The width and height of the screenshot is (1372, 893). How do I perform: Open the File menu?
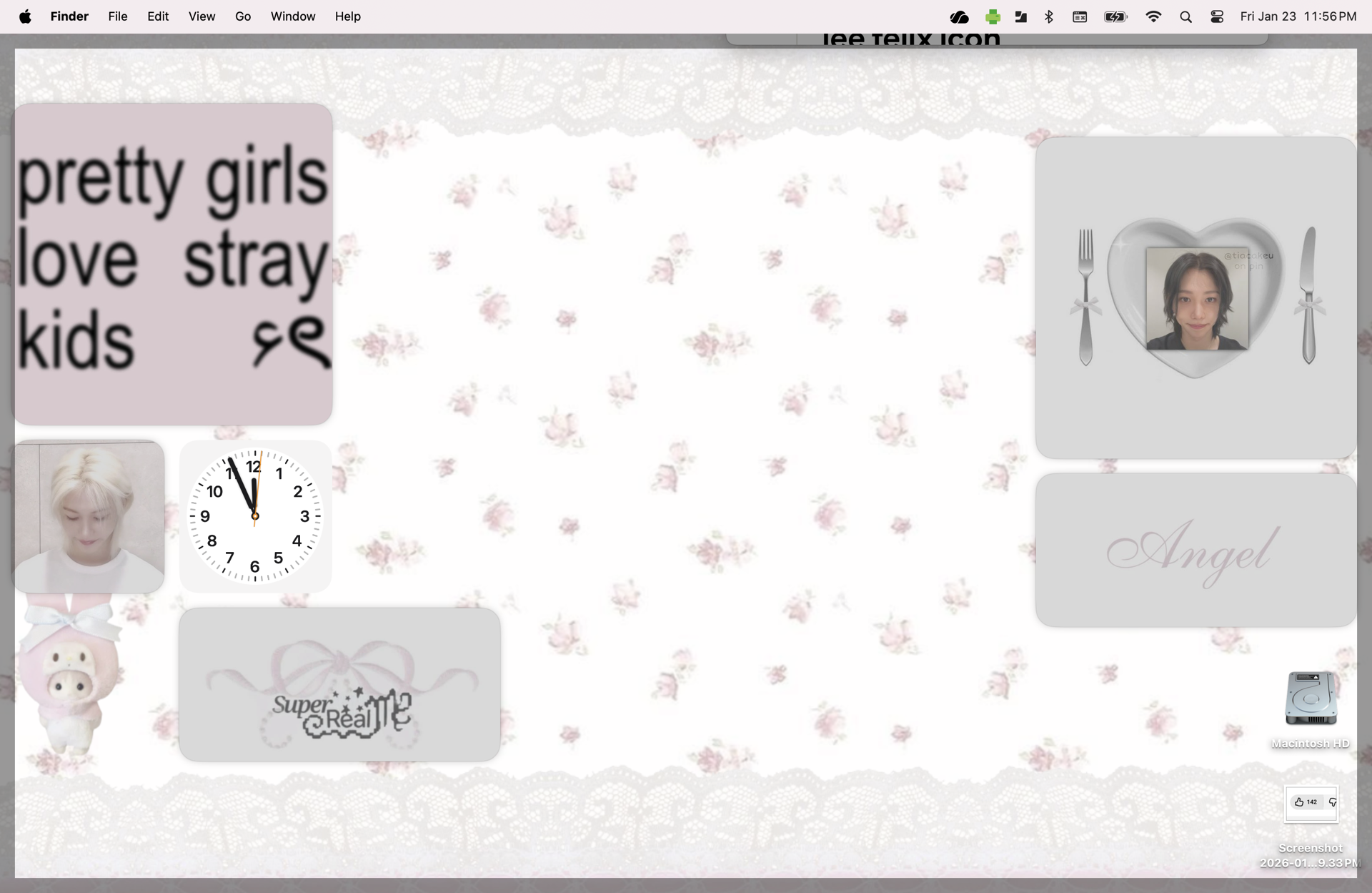(x=118, y=16)
